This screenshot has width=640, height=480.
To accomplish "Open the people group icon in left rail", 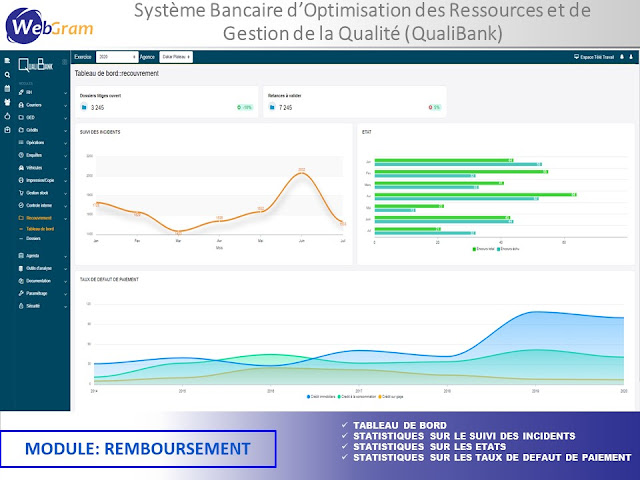I will click(x=7, y=102).
